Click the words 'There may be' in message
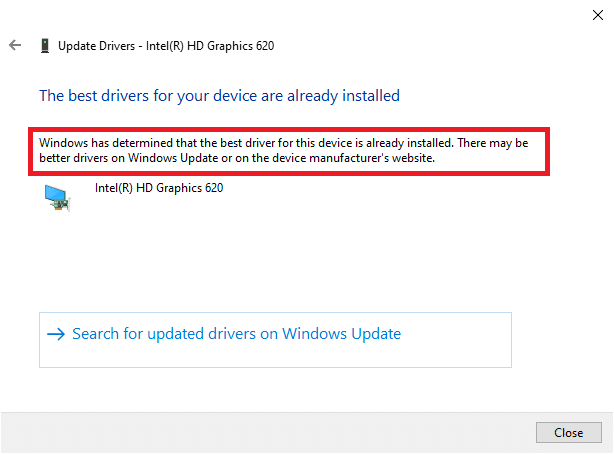This screenshot has width=614, height=454. tap(493, 143)
